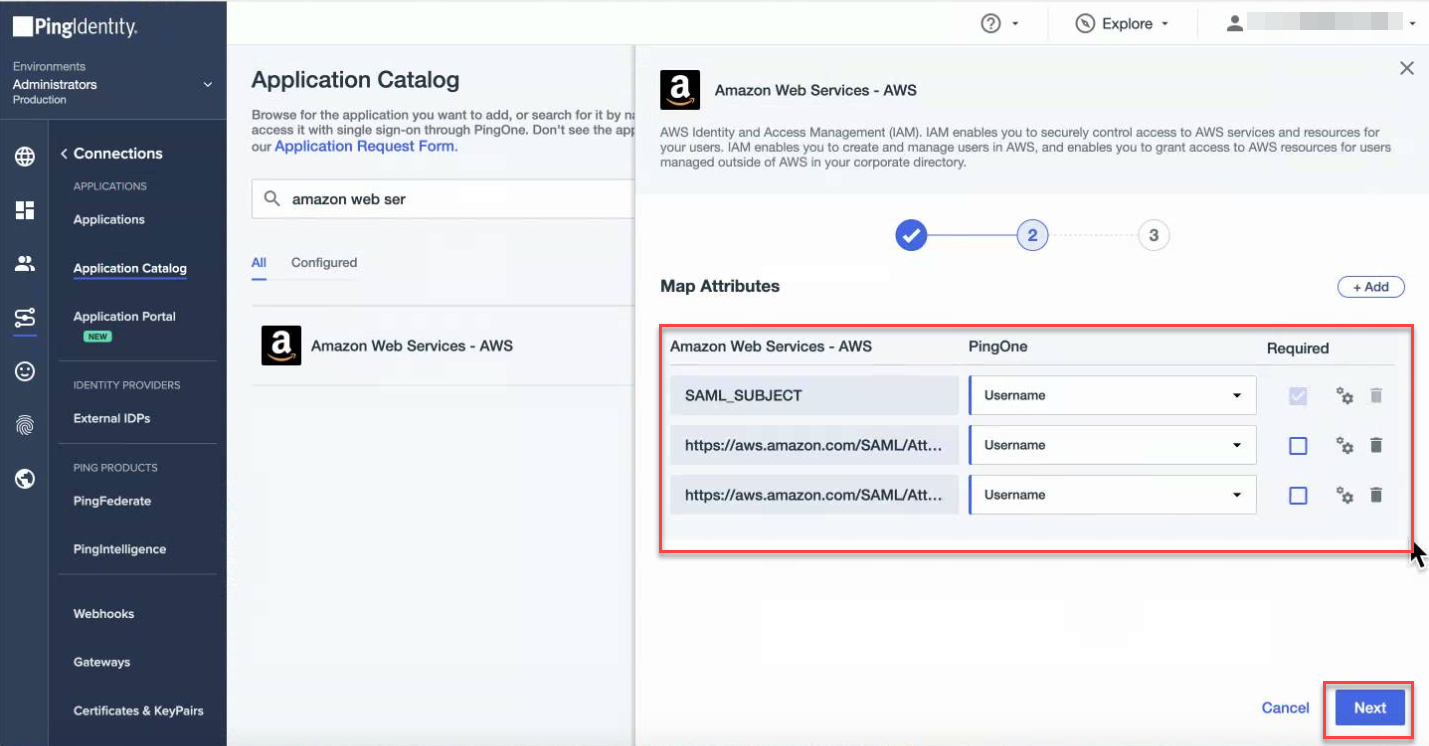
Task: Click the Connections flow icon in the sidebar
Action: [x=24, y=318]
